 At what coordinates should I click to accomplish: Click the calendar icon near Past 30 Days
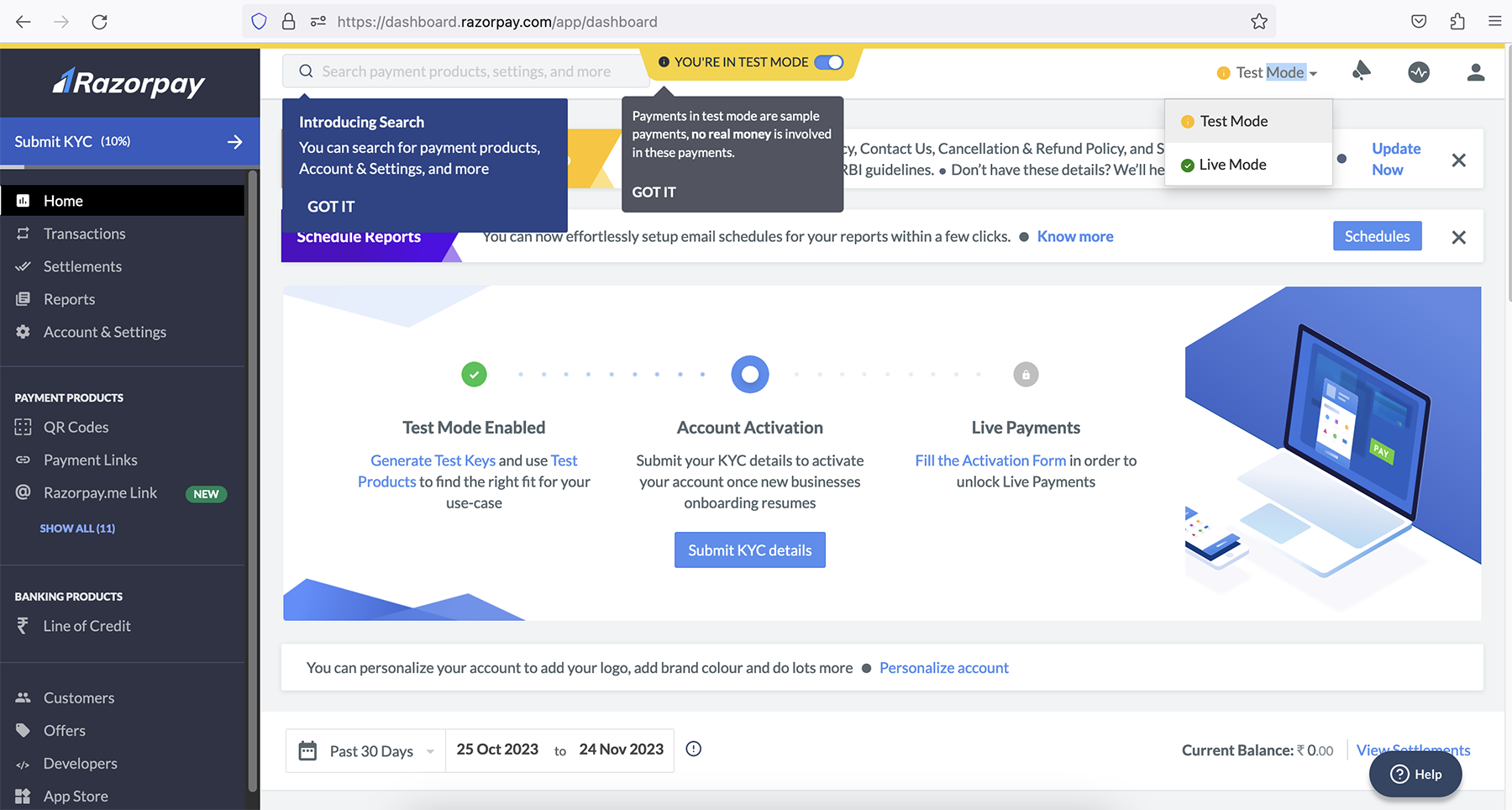(x=307, y=750)
